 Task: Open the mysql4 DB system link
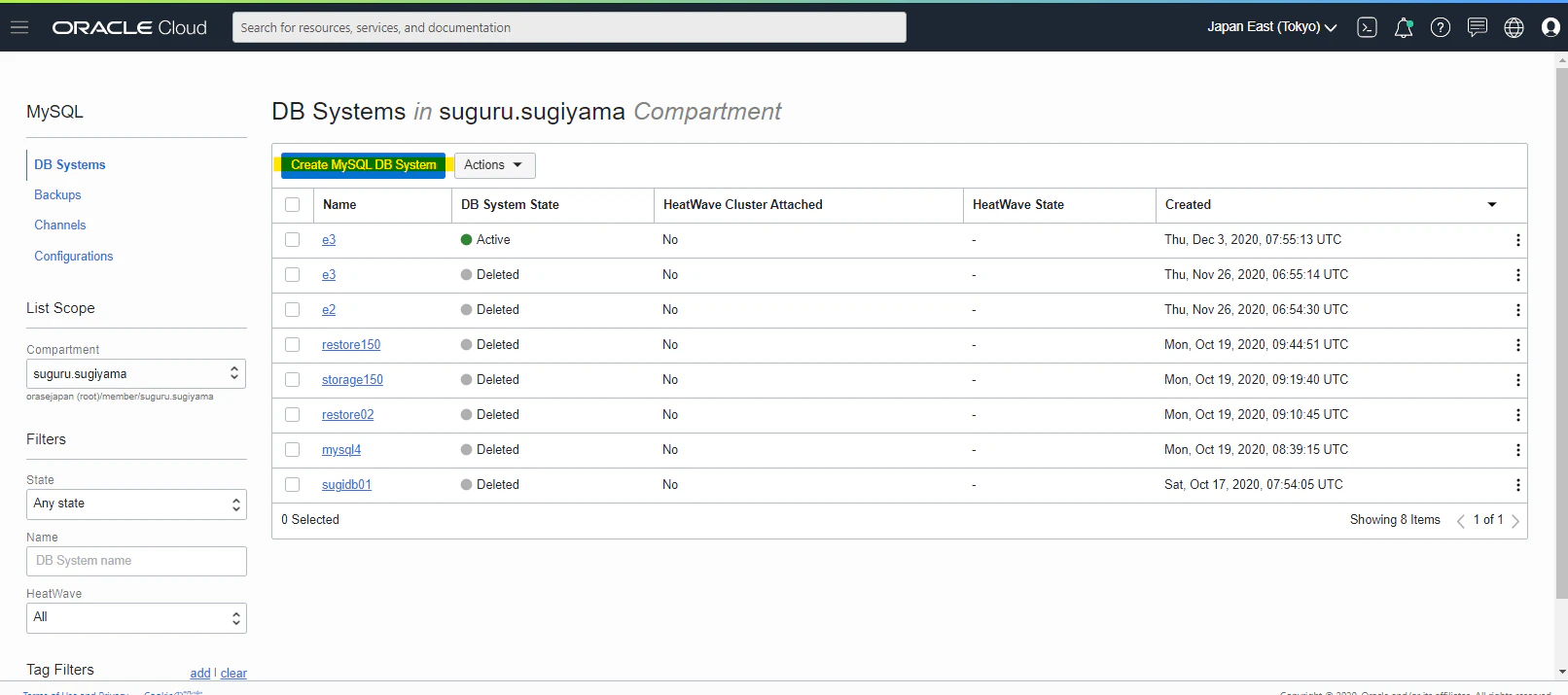pos(341,450)
